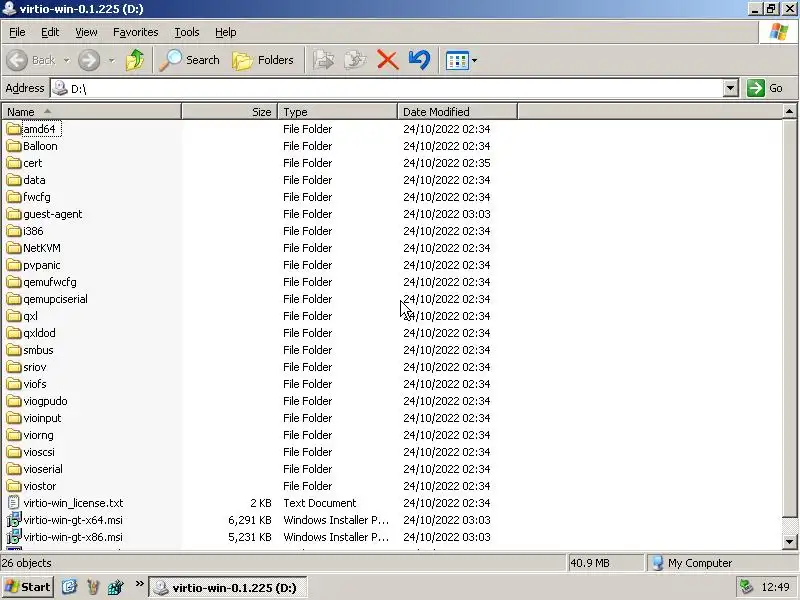The height and width of the screenshot is (600, 800).
Task: Select the viostor folder icon
Action: coord(14,486)
